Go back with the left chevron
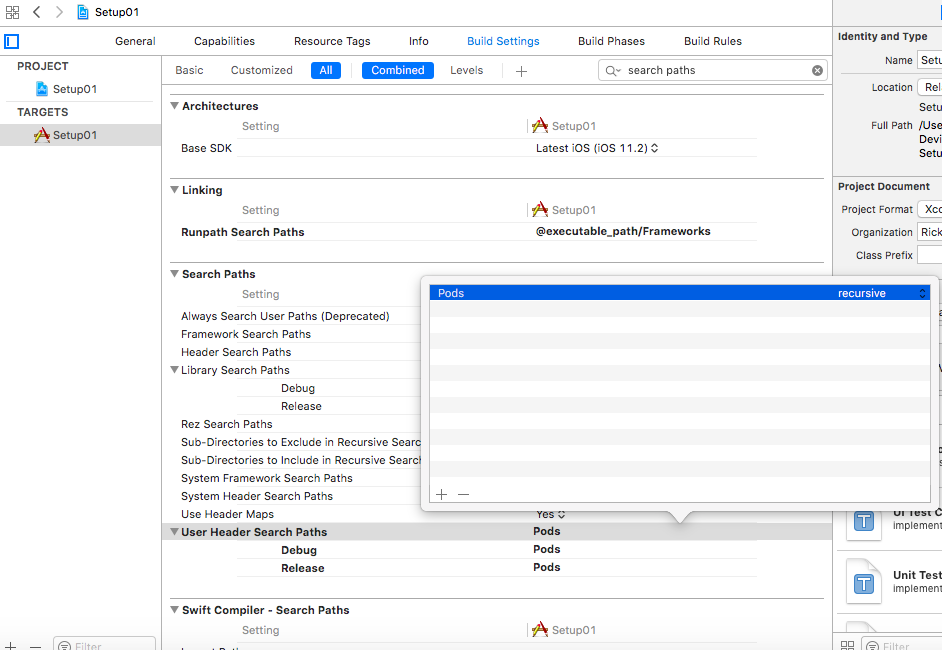Image resolution: width=942 pixels, height=650 pixels. 37,12
